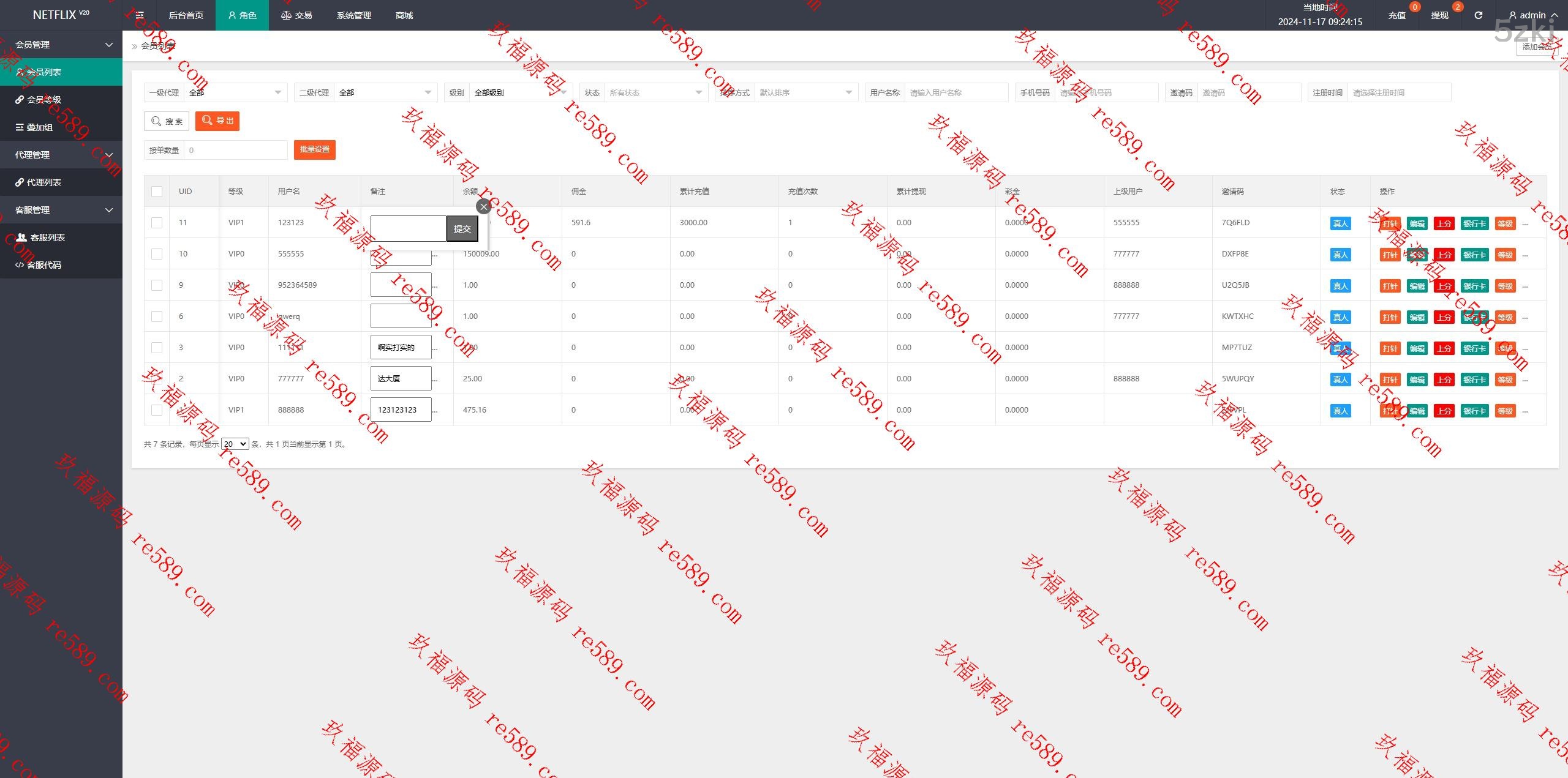Click the refresh icon in top bar
Image resolution: width=1568 pixels, height=778 pixels.
[x=1478, y=15]
